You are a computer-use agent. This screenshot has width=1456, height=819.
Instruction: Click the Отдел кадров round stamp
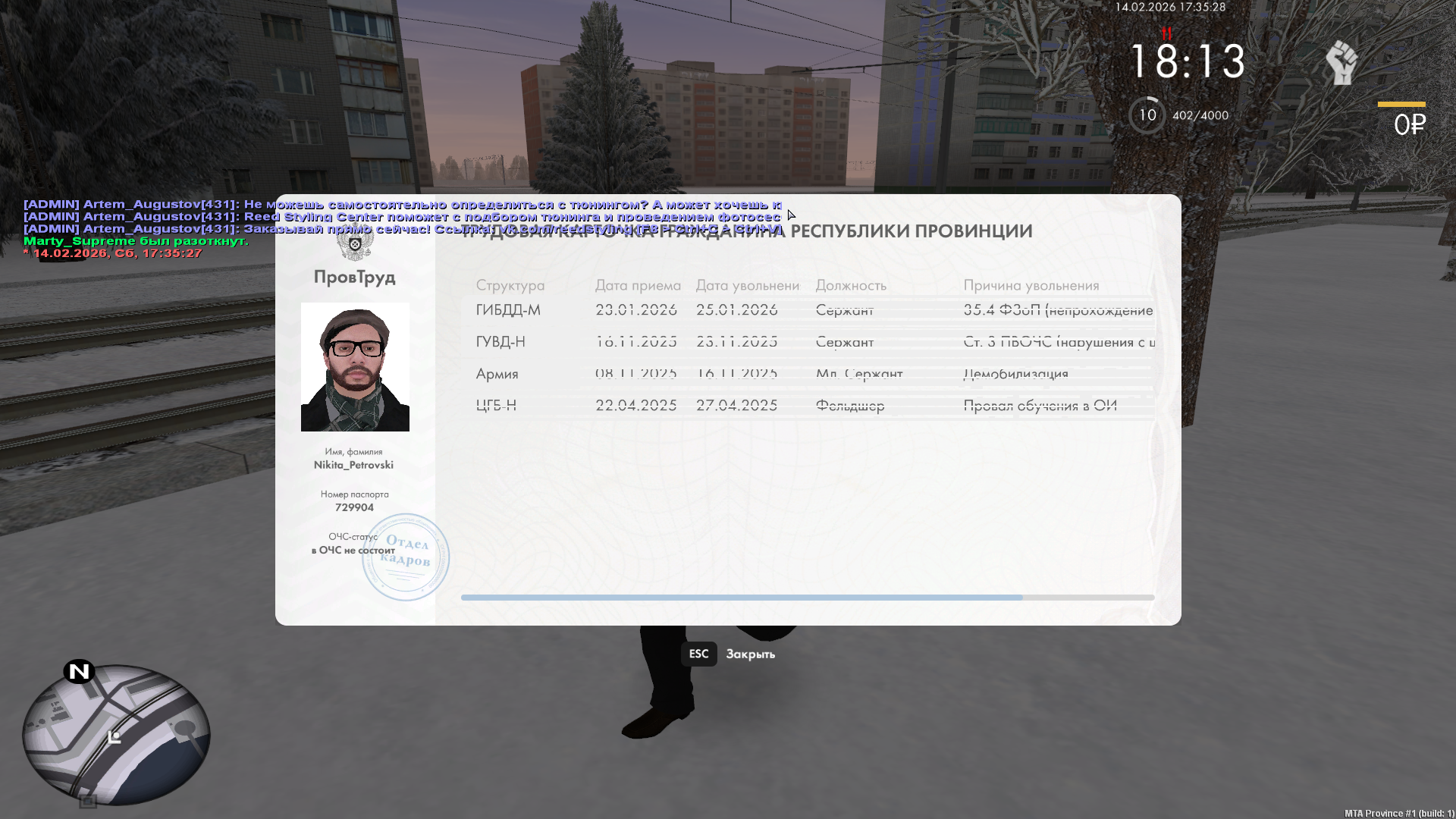[x=406, y=557]
